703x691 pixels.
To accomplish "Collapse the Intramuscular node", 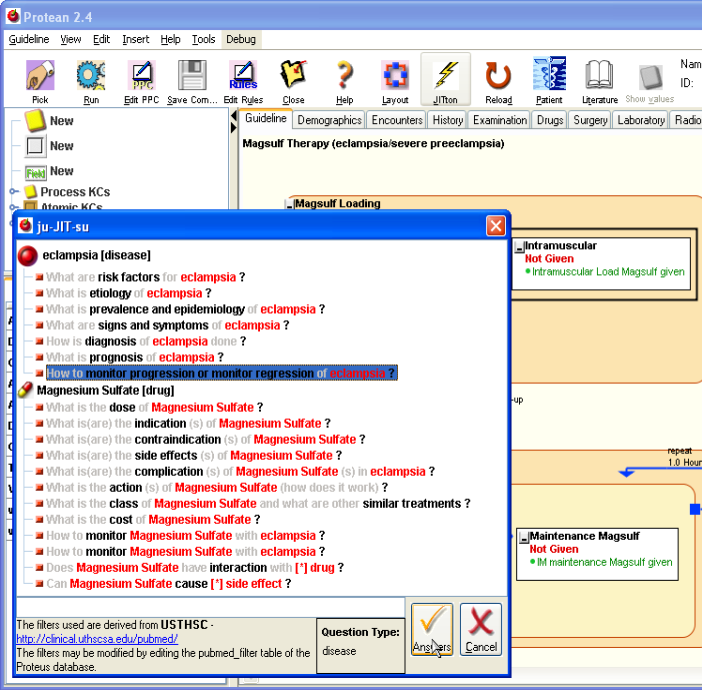I will tap(519, 247).
